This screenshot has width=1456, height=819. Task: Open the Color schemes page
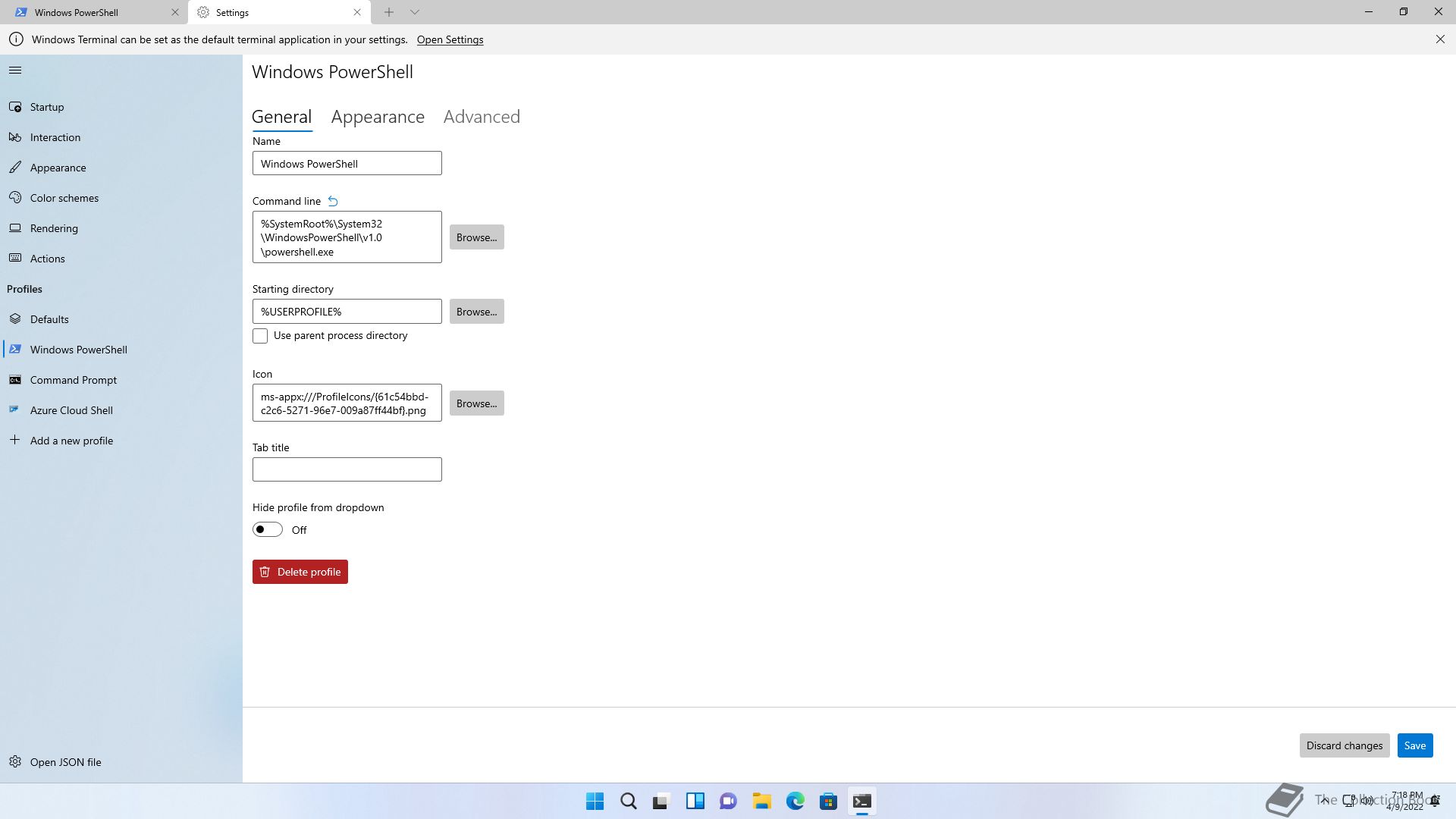121,198
